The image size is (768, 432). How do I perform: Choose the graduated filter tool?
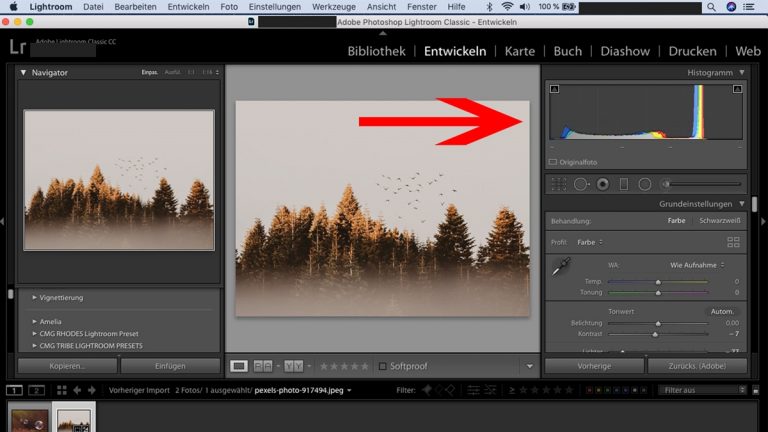tap(624, 184)
